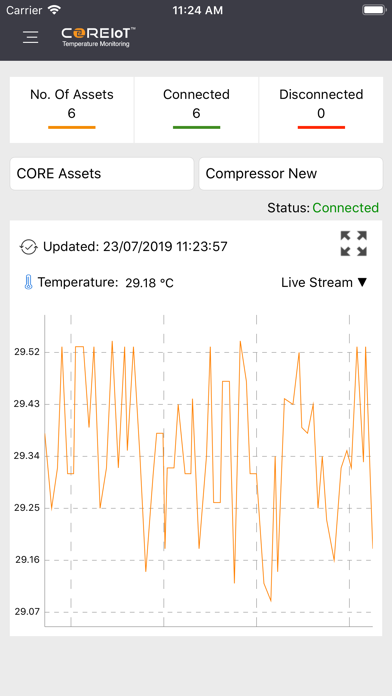Tap the 29.52 y-axis label
392x696 pixels.
[x=27, y=352]
